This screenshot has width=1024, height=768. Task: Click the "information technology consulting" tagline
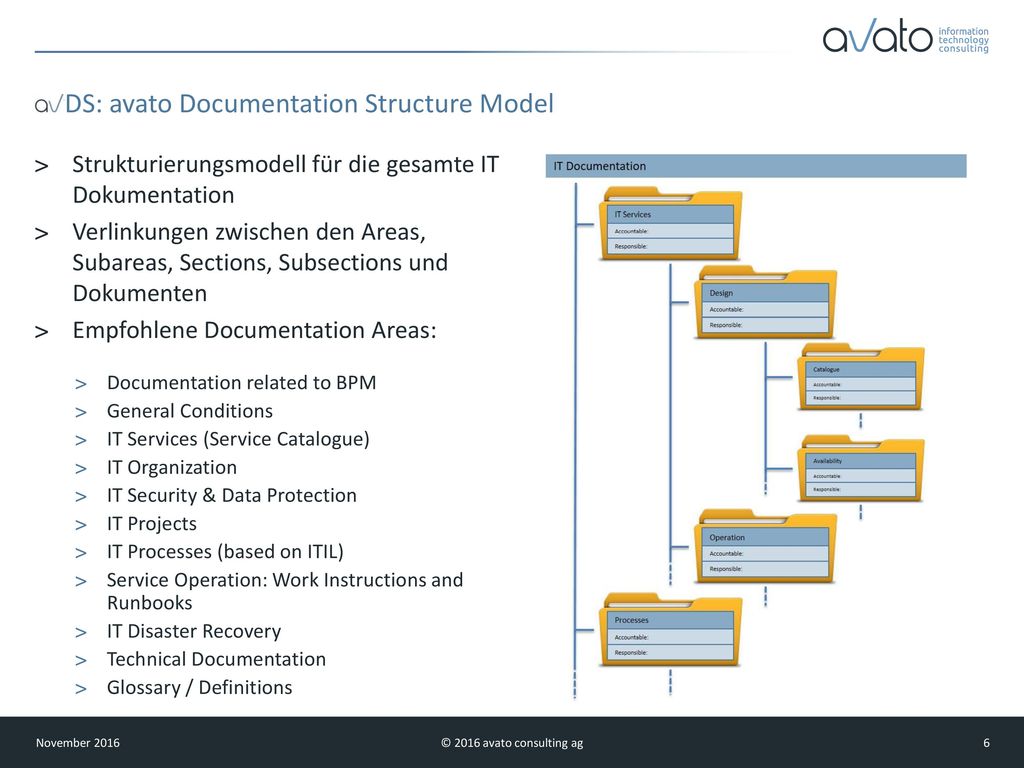[963, 40]
